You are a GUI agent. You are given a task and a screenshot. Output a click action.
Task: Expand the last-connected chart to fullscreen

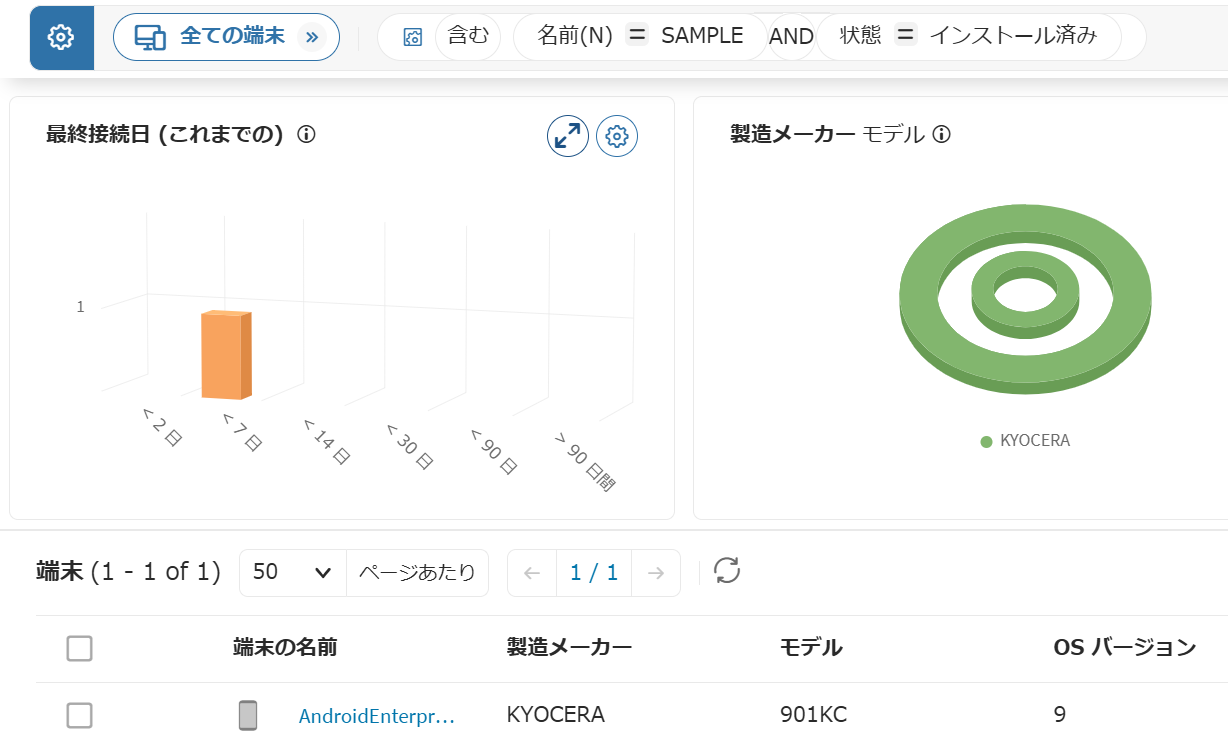[x=568, y=136]
